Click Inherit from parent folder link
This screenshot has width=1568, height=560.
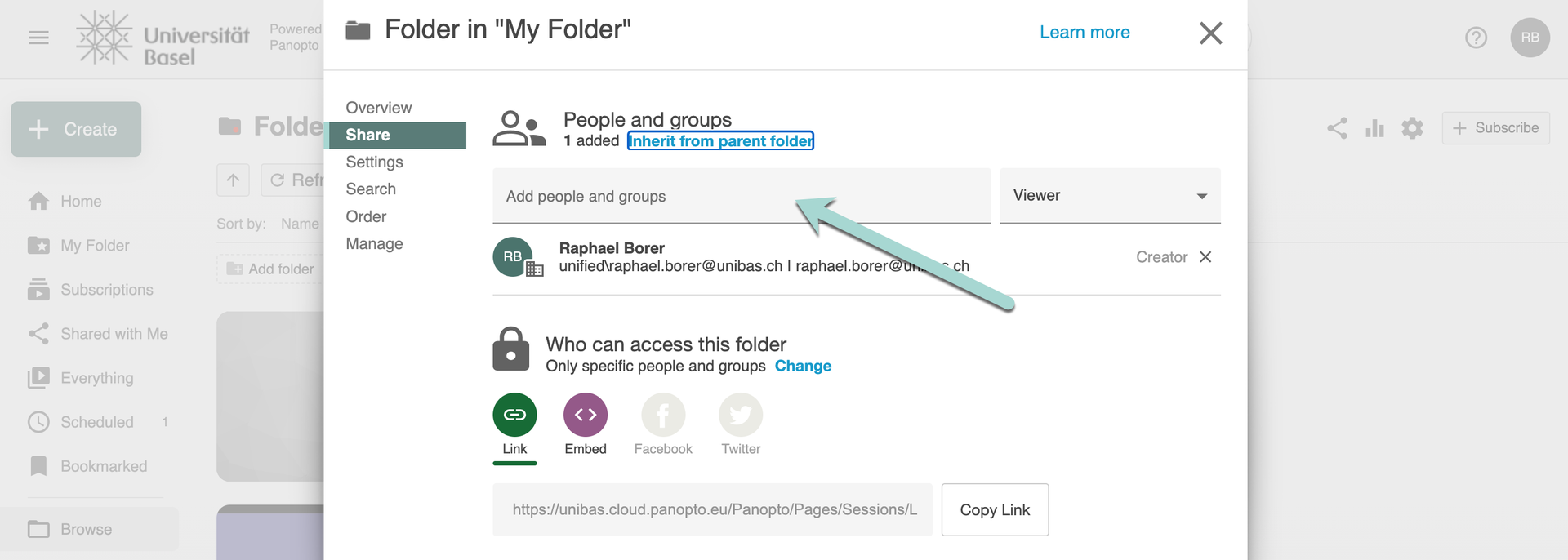pyautogui.click(x=720, y=141)
